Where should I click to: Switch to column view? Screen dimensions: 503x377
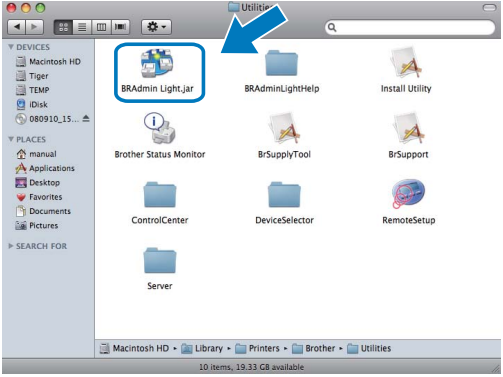[101, 27]
